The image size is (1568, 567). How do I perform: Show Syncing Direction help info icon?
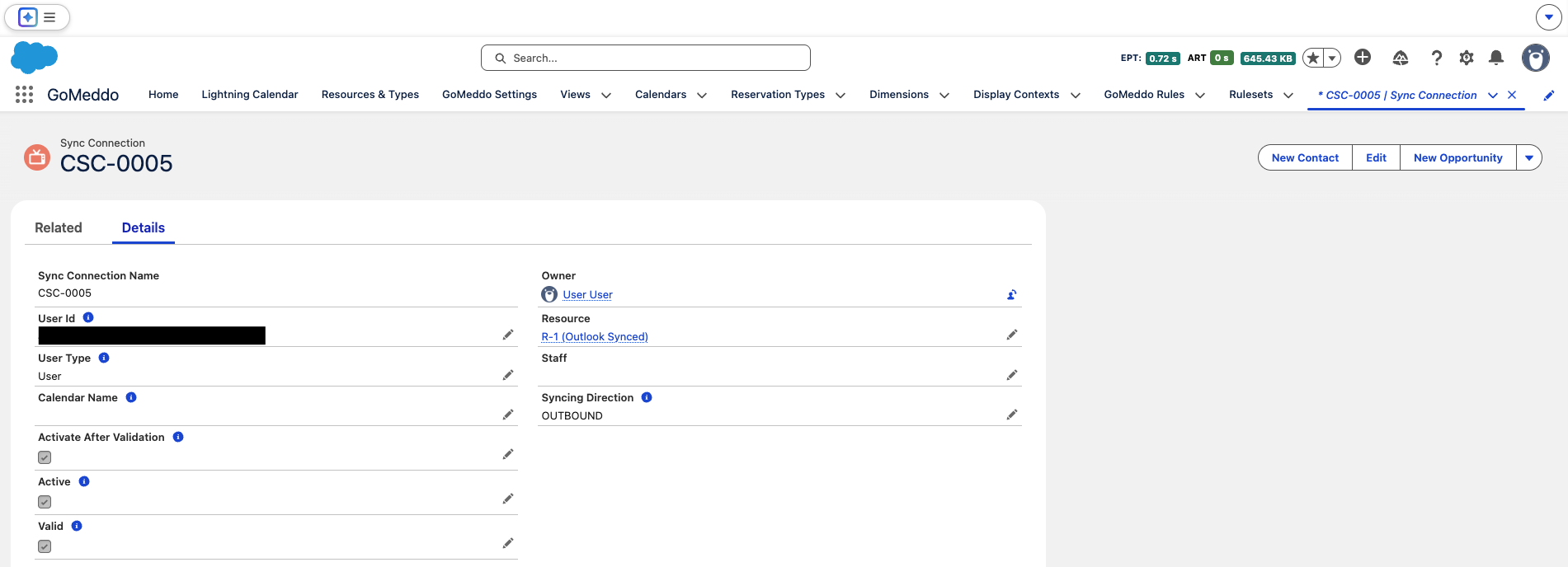(x=647, y=397)
